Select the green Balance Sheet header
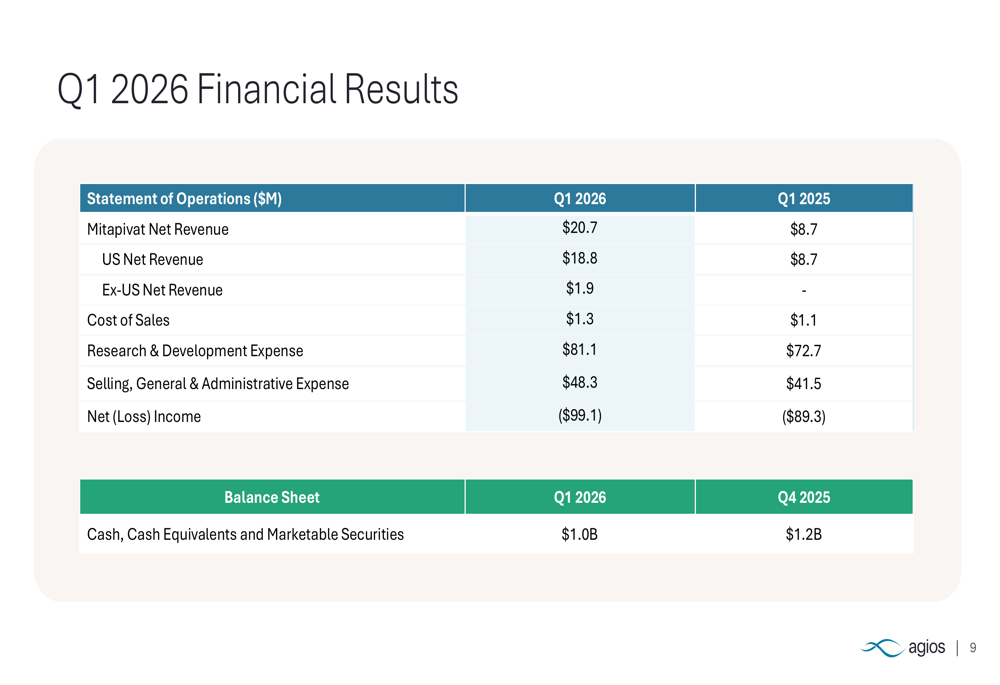The height and width of the screenshot is (685, 1000). point(272,497)
